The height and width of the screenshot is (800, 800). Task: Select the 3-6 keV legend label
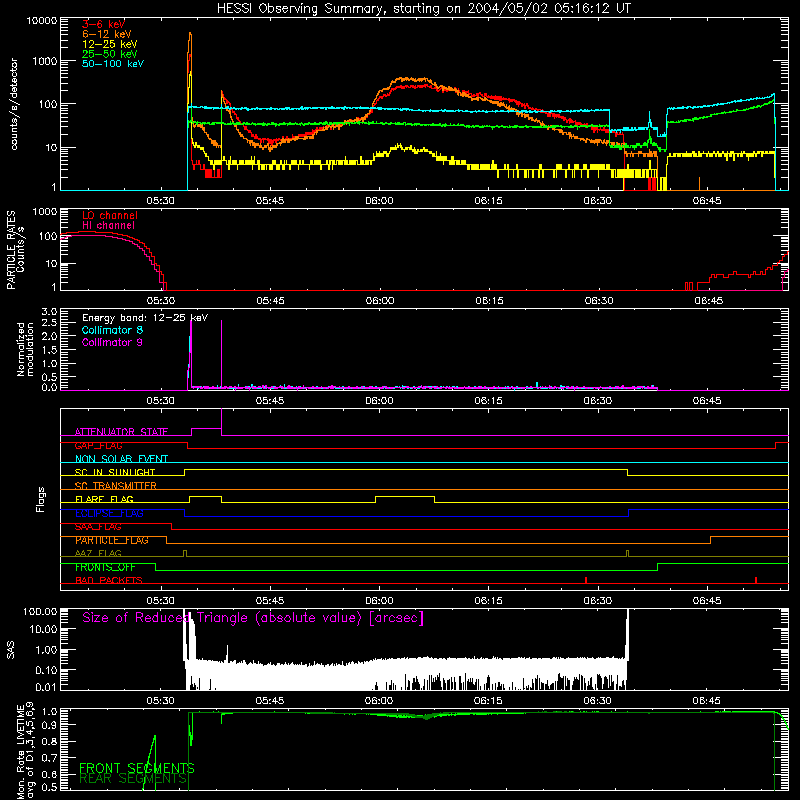[x=104, y=24]
